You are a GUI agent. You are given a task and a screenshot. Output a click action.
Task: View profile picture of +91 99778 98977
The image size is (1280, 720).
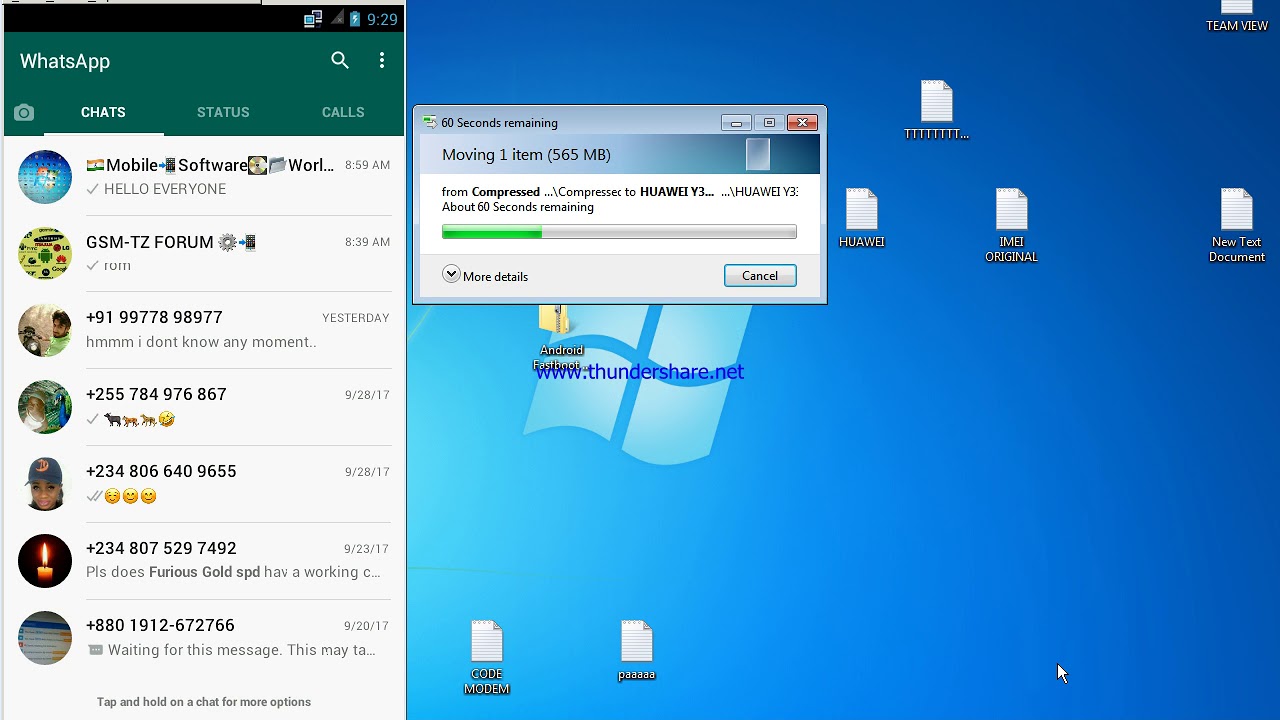(45, 330)
